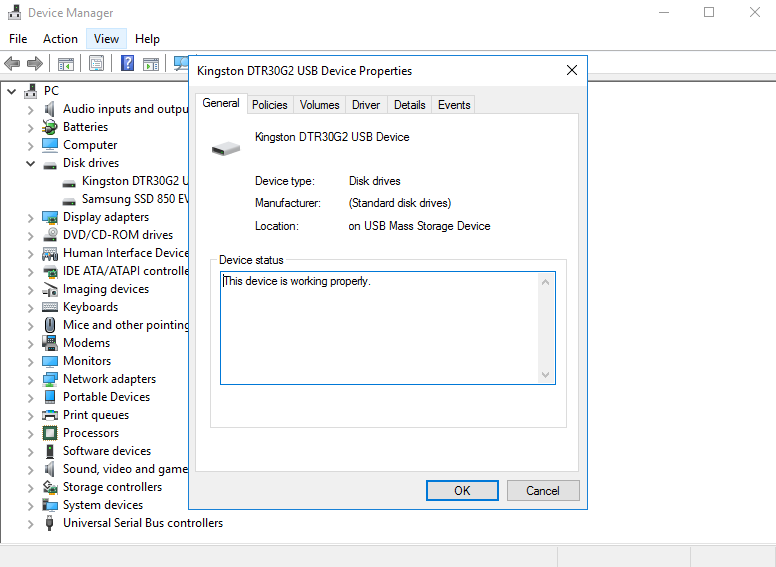Viewport: 776px width, 567px height.
Task: Click the Processors chip icon
Action: (49, 433)
